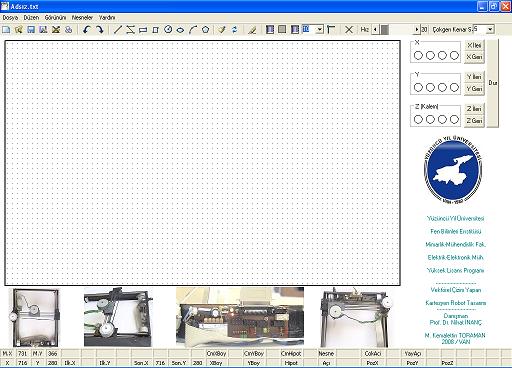The height and width of the screenshot is (368, 512).
Task: Click fourth indicator circle in X group
Action: point(454,56)
